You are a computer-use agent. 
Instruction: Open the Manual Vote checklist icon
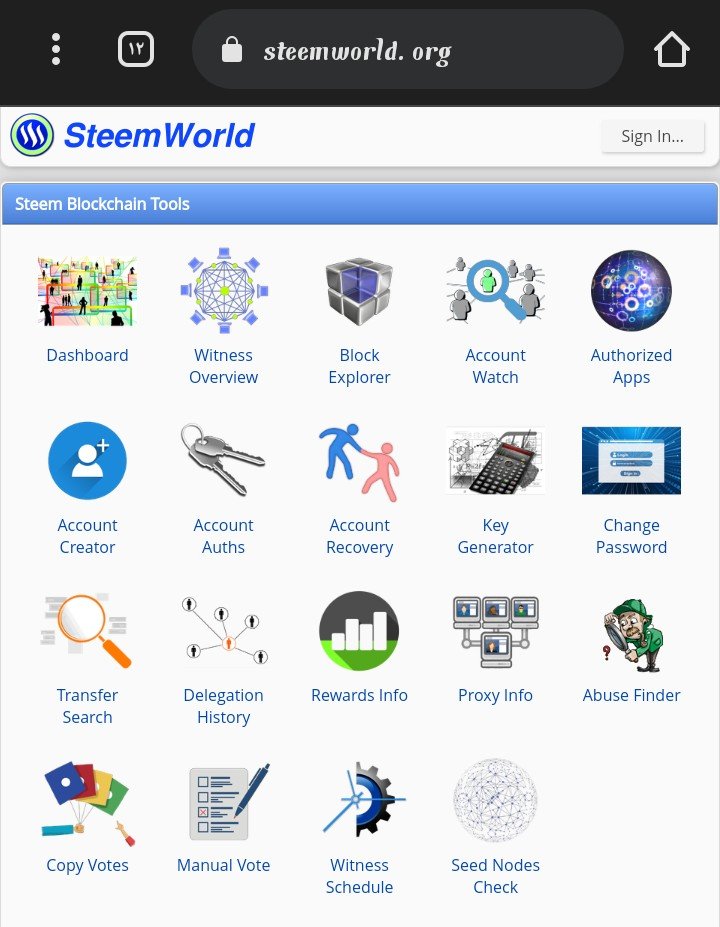pyautogui.click(x=229, y=801)
